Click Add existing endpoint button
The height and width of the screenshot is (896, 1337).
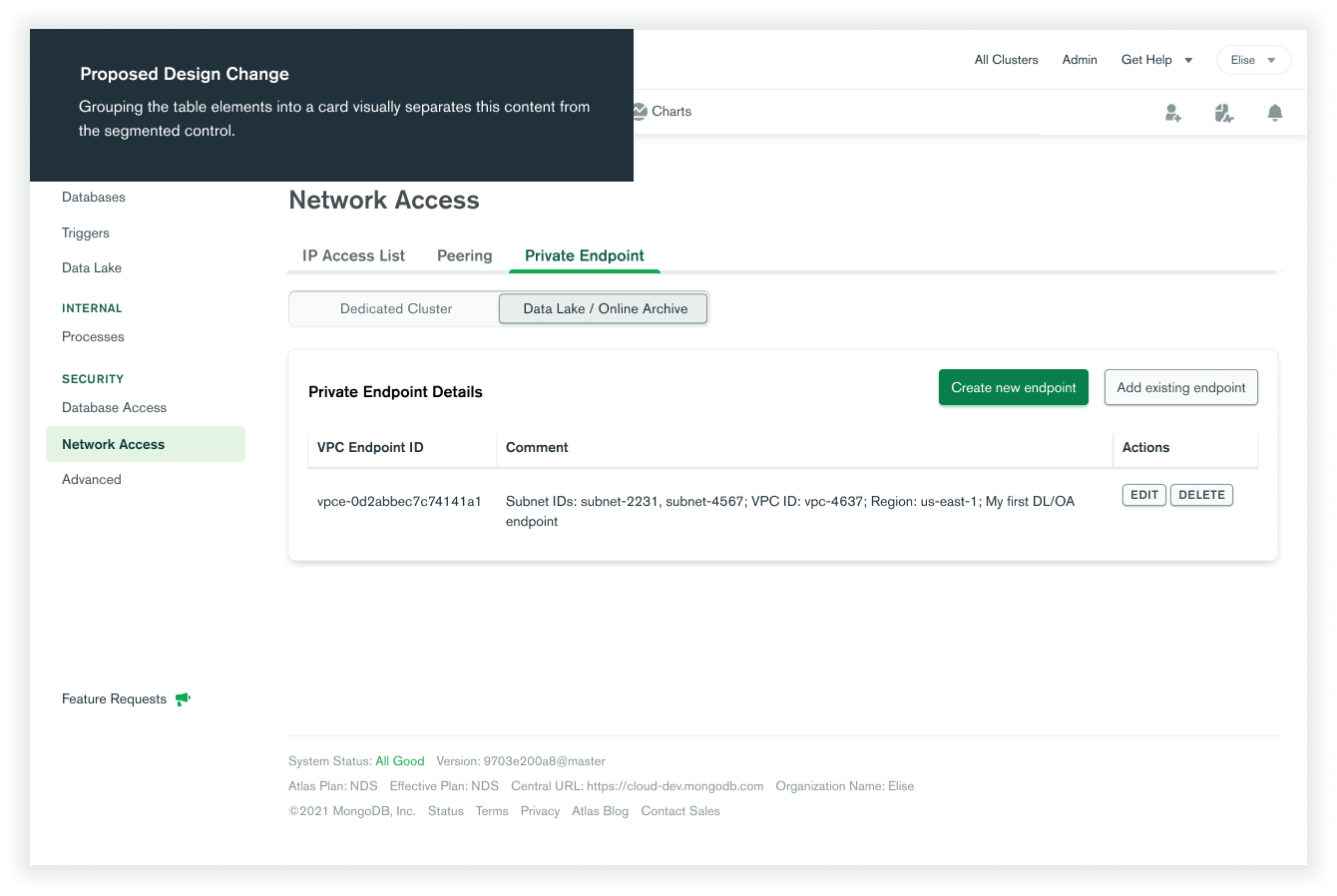tap(1180, 387)
